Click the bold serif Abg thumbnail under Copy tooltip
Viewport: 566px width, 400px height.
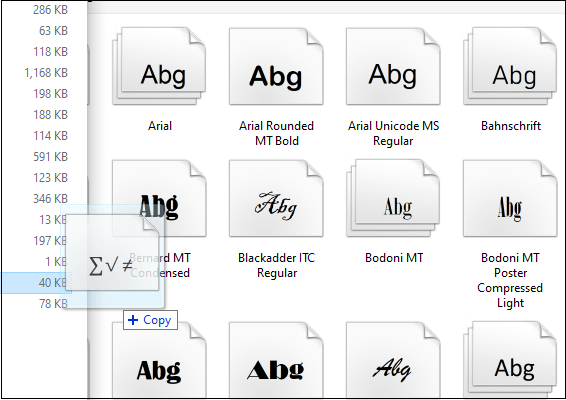[x=159, y=360]
